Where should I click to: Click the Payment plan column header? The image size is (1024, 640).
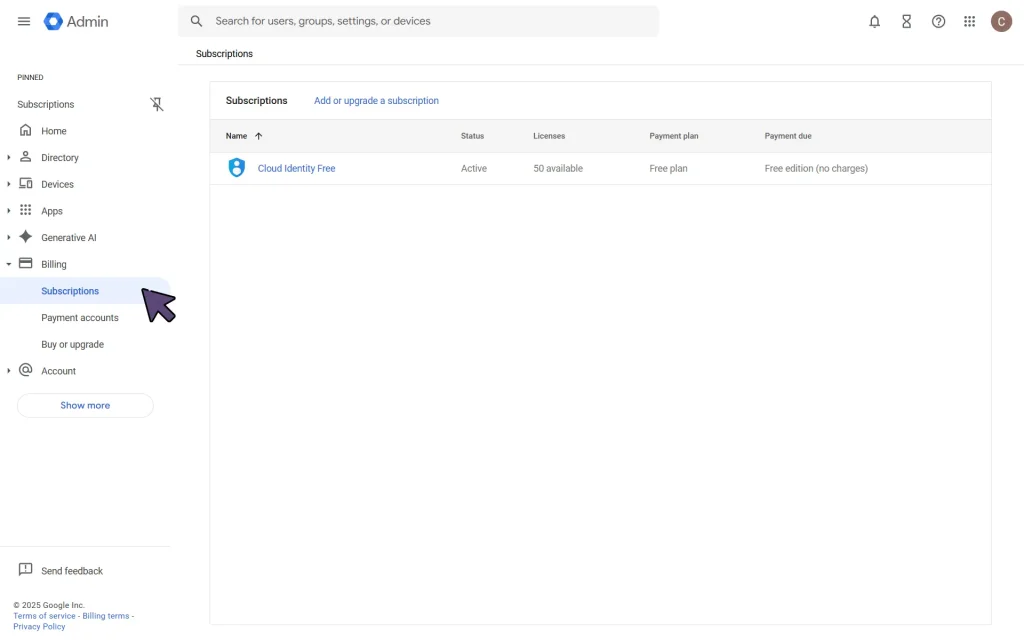pos(673,136)
